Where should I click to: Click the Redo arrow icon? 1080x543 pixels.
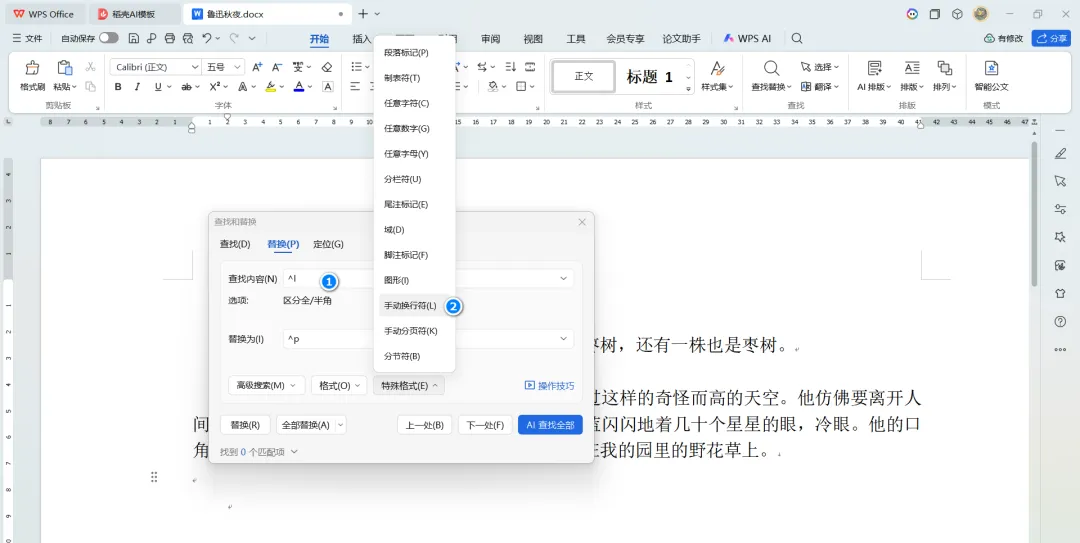tap(234, 39)
